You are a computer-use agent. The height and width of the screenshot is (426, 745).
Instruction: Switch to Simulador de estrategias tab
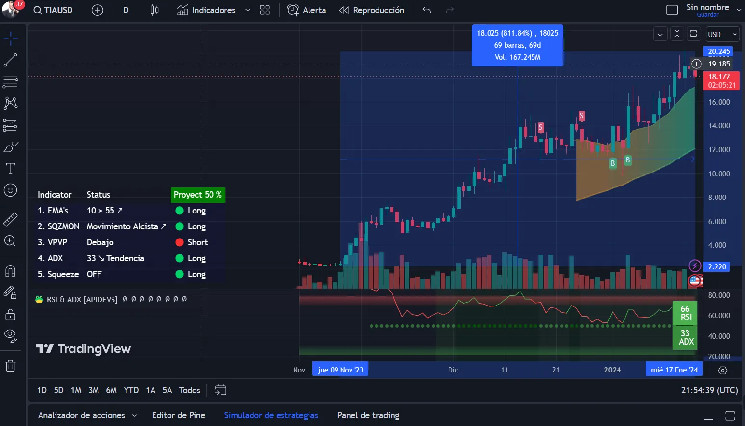tap(271, 415)
